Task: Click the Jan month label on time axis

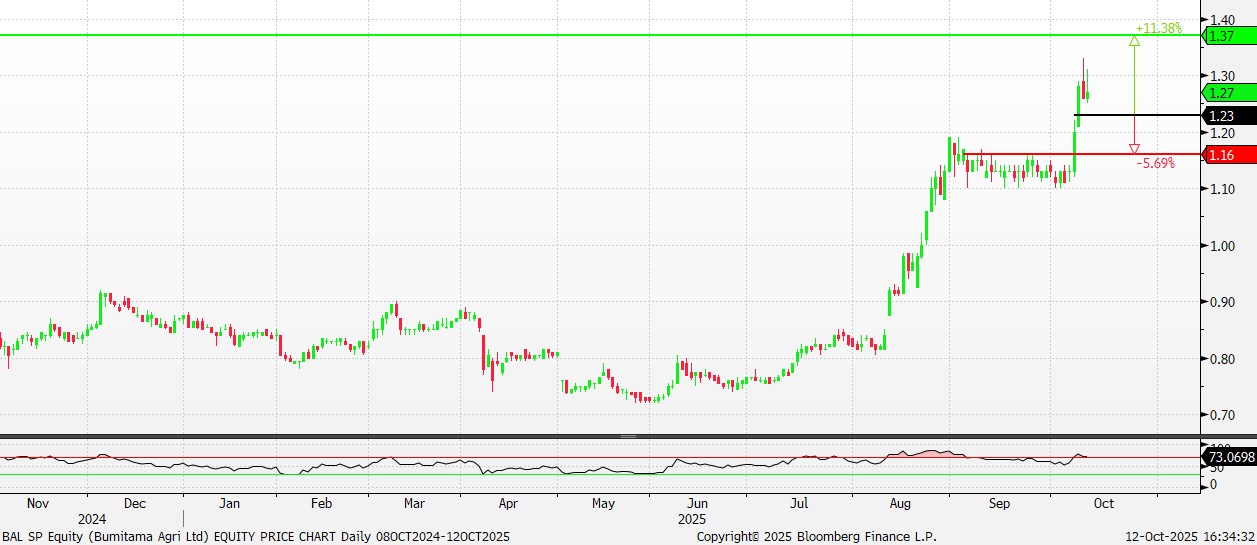Action: [229, 504]
